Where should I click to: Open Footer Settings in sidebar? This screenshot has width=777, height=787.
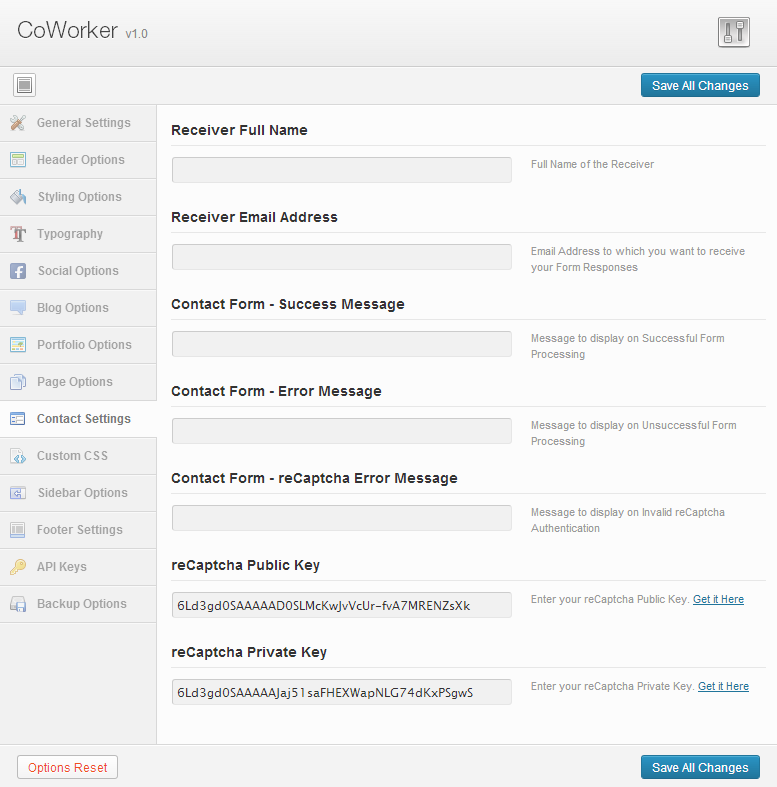[78, 530]
